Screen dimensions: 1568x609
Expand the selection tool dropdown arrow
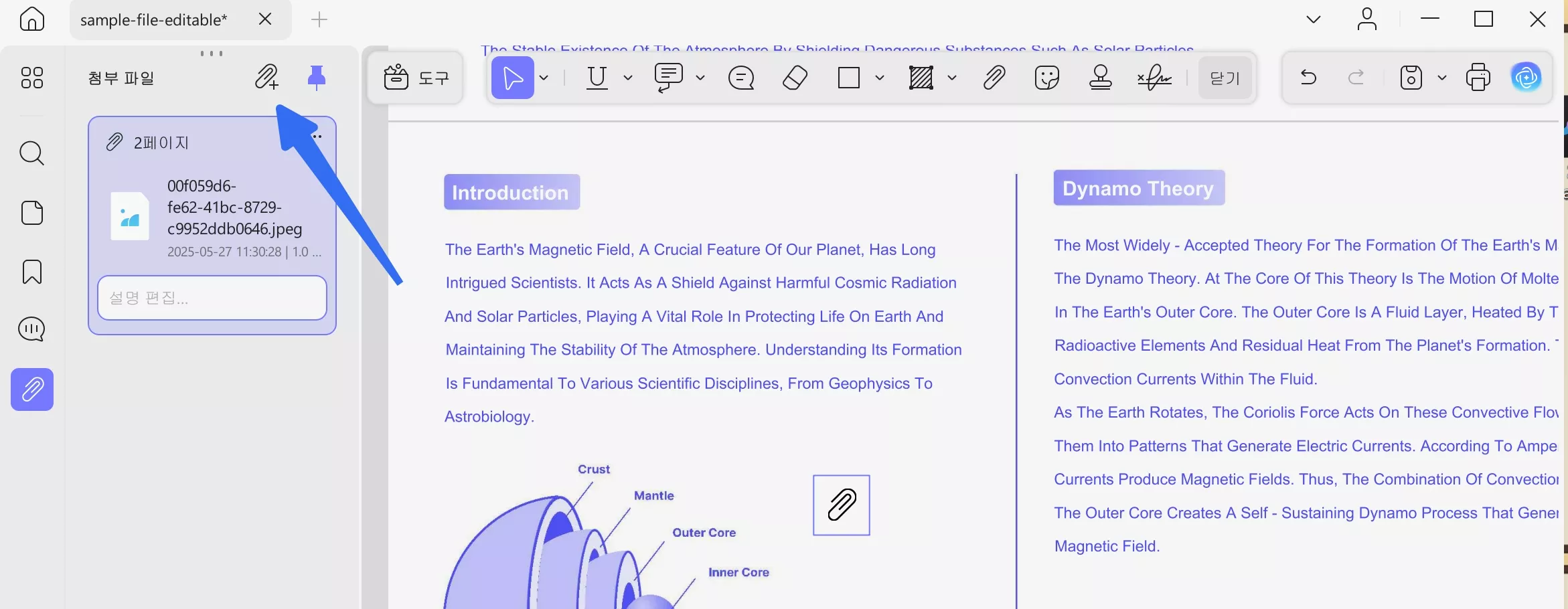click(x=544, y=78)
